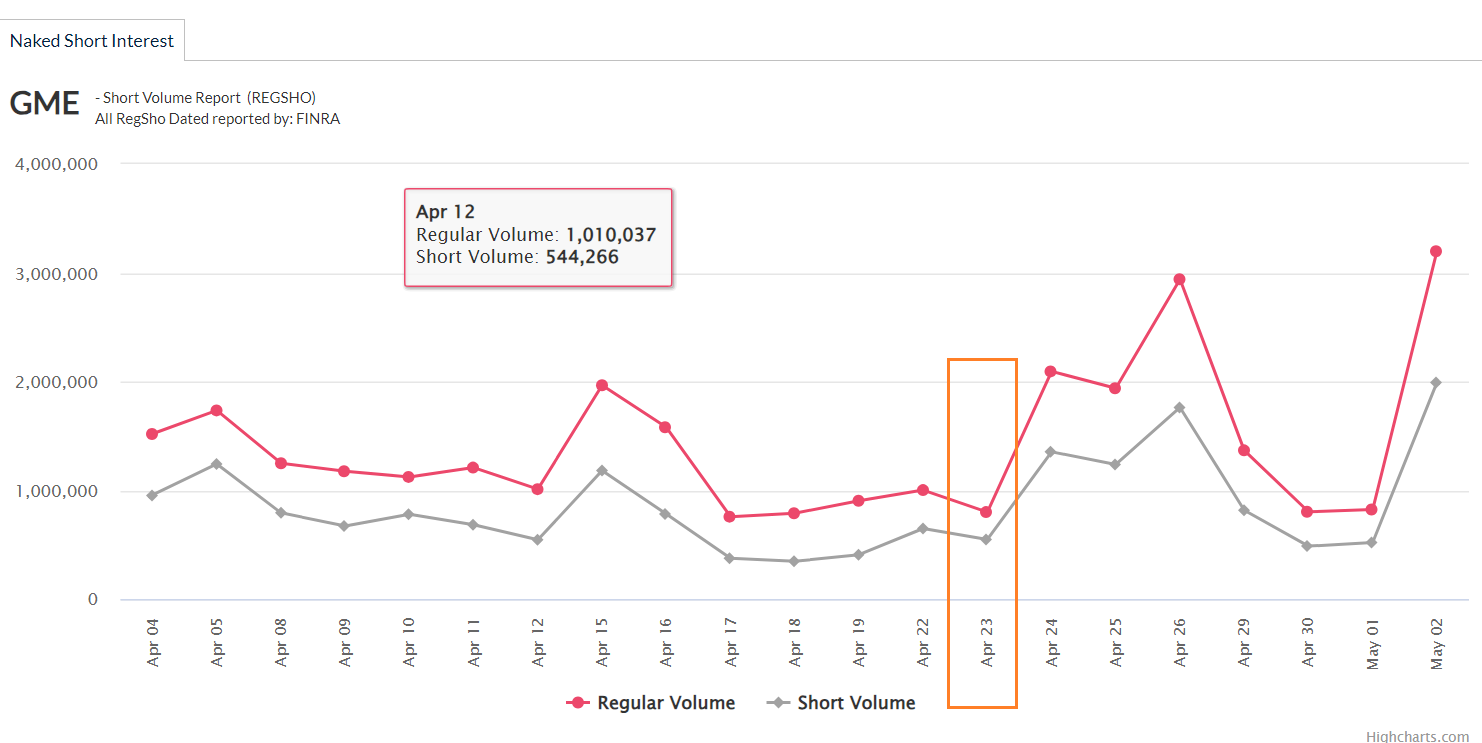The image size is (1482, 743).
Task: Click Regular Volume point for Apr 23
Action: 986,512
